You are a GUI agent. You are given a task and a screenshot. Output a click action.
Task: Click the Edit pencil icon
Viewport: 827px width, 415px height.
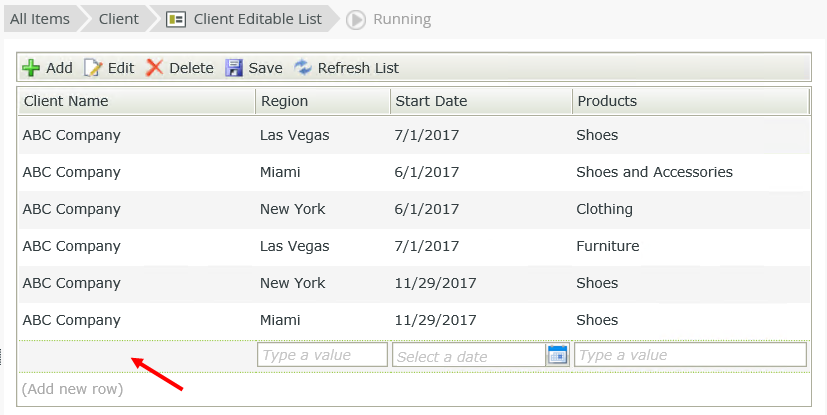click(93, 68)
